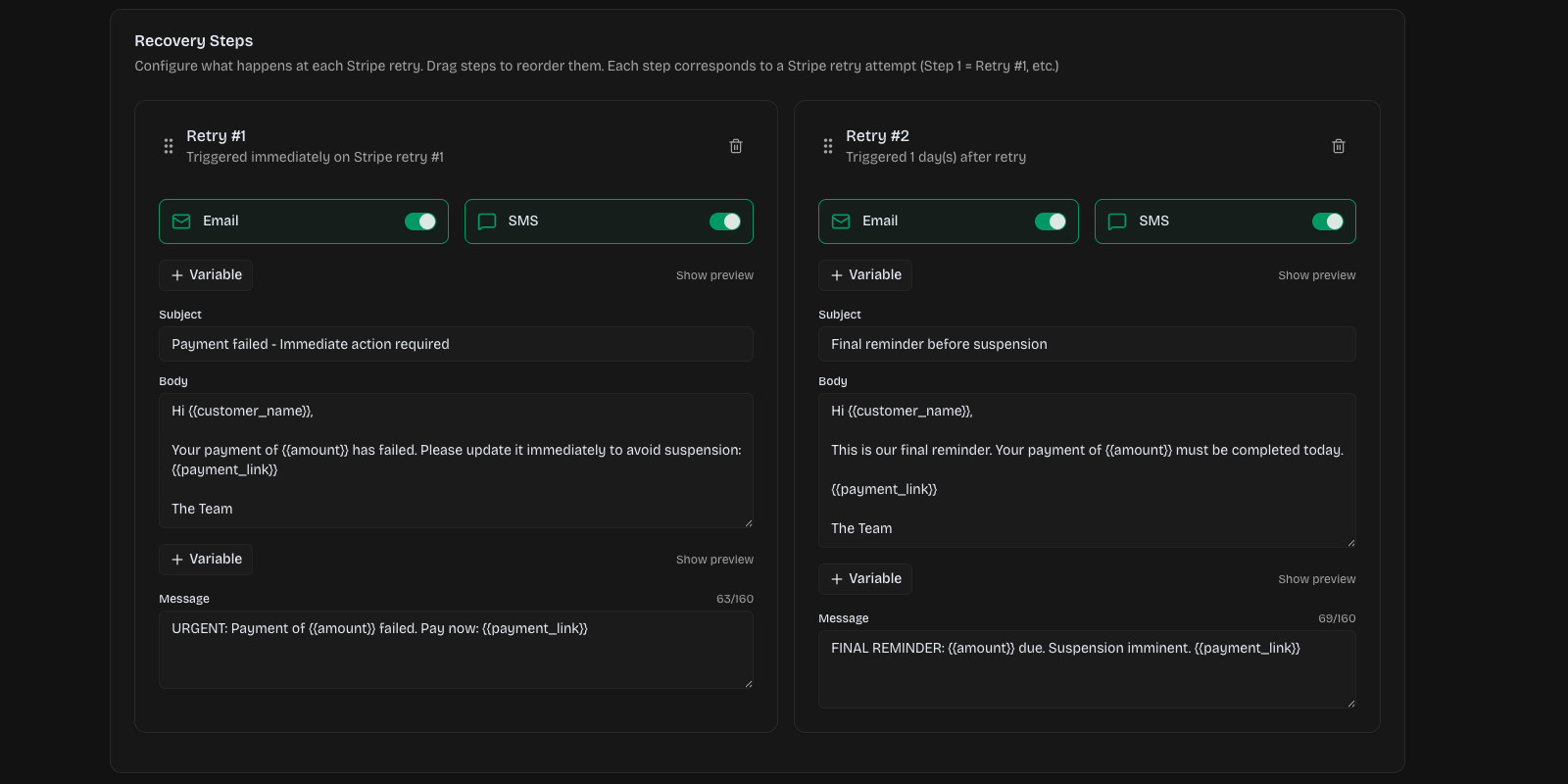Click the Retry #2 step title
The image size is (1568, 784).
[877, 136]
